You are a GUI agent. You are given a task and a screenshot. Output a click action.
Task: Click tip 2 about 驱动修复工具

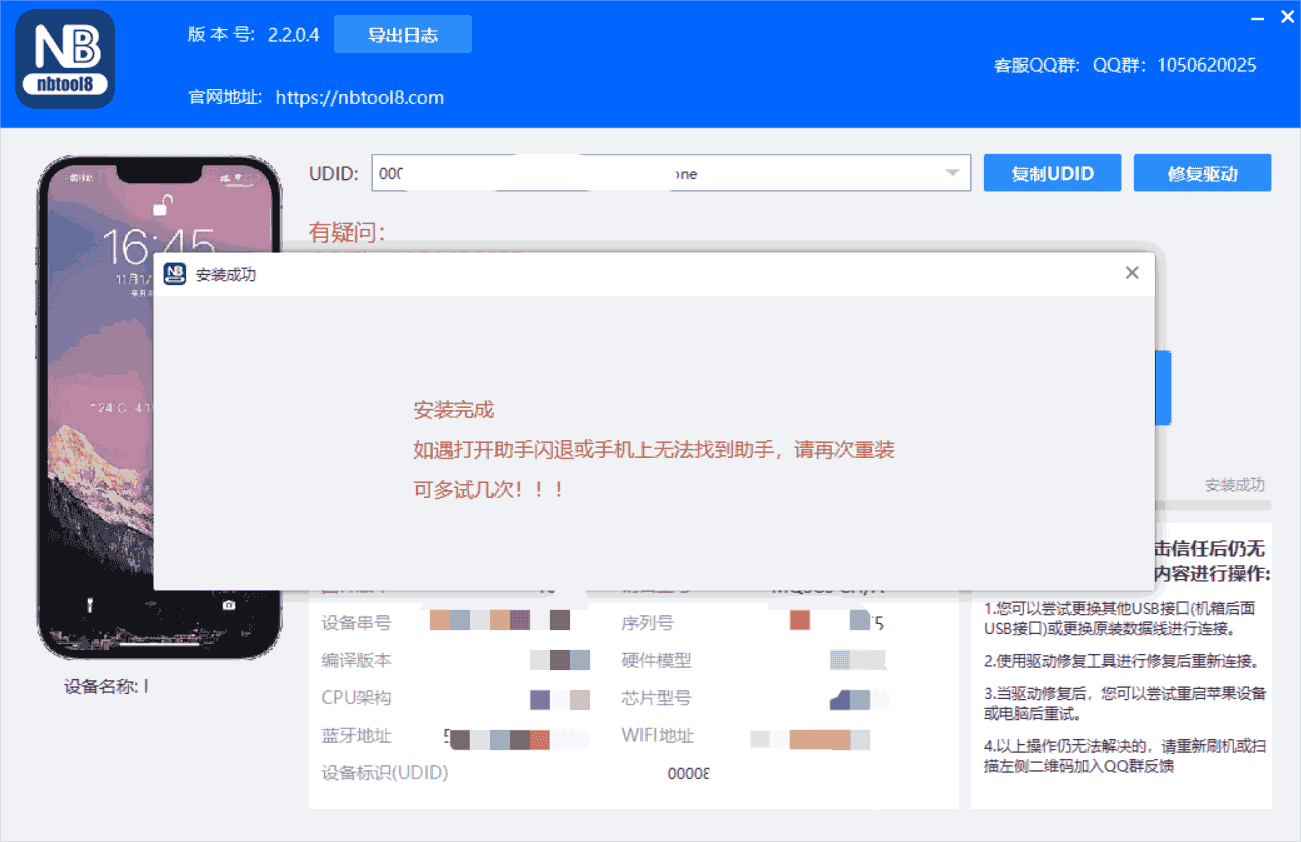1121,661
